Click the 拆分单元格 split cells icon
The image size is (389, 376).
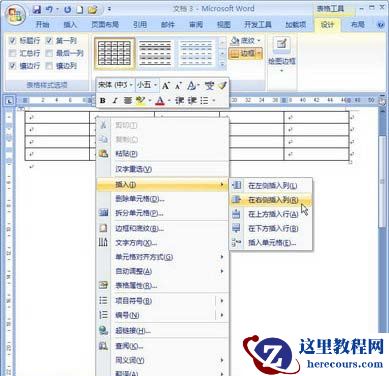click(104, 212)
